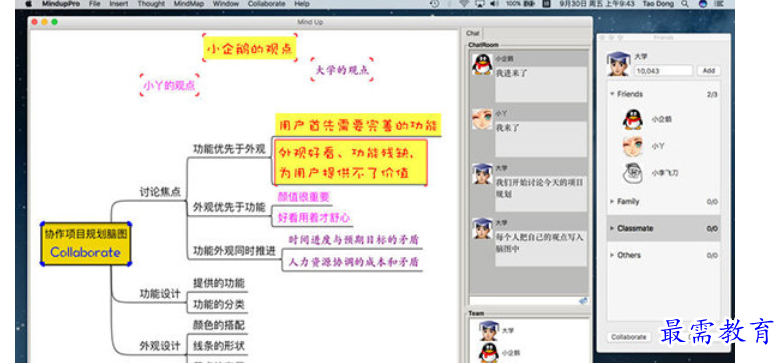Image resolution: width=782 pixels, height=363 pixels.
Task: Click the AirPlay display icon
Action: coord(479,3)
